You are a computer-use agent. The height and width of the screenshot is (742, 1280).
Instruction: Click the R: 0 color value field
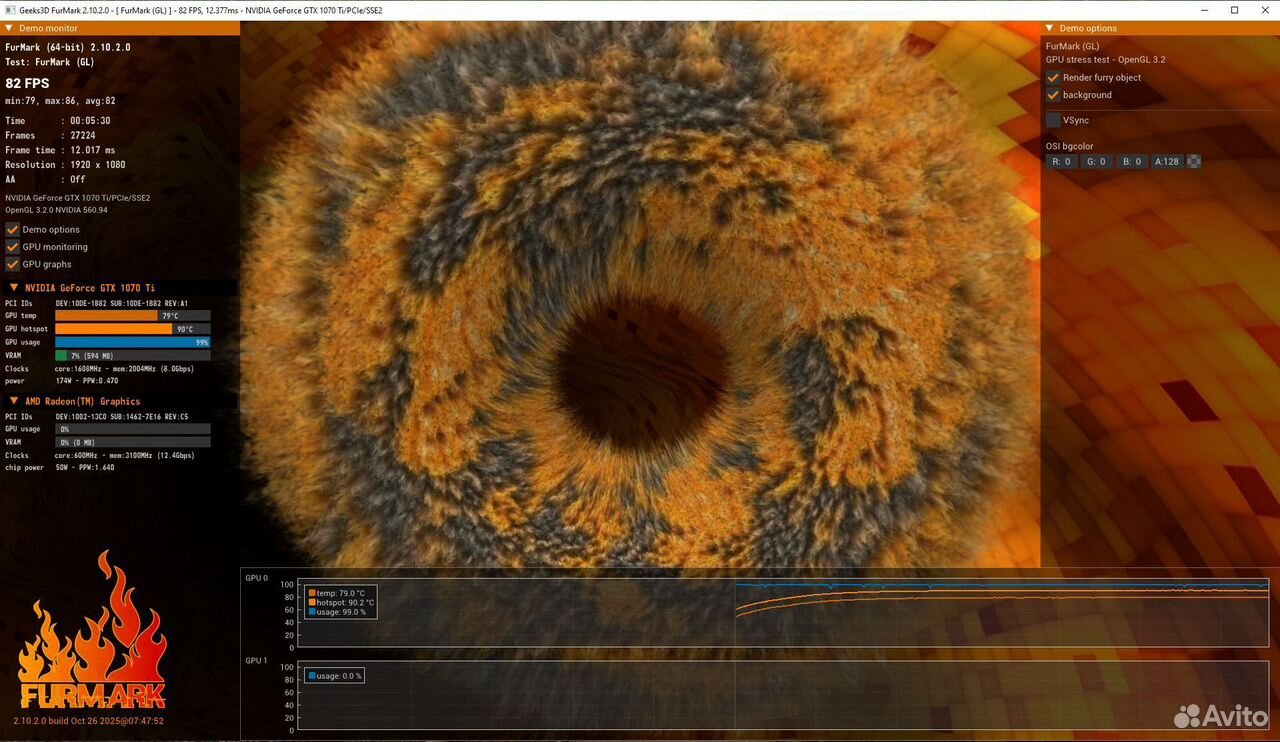[1062, 161]
